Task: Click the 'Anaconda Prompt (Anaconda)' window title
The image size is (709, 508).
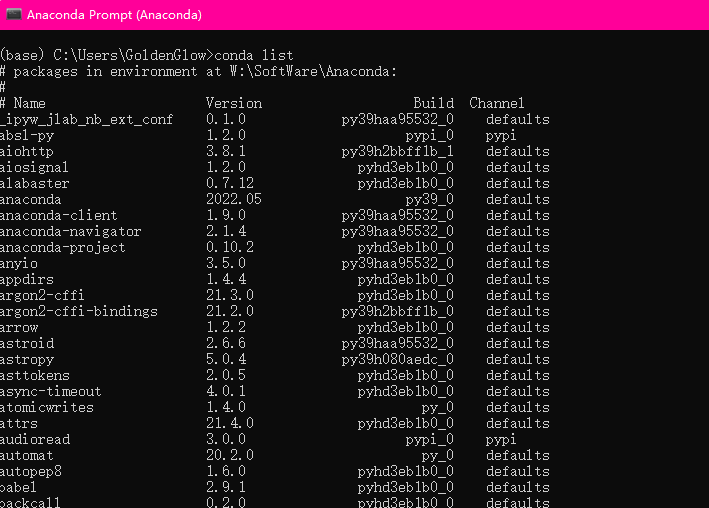Action: point(114,15)
